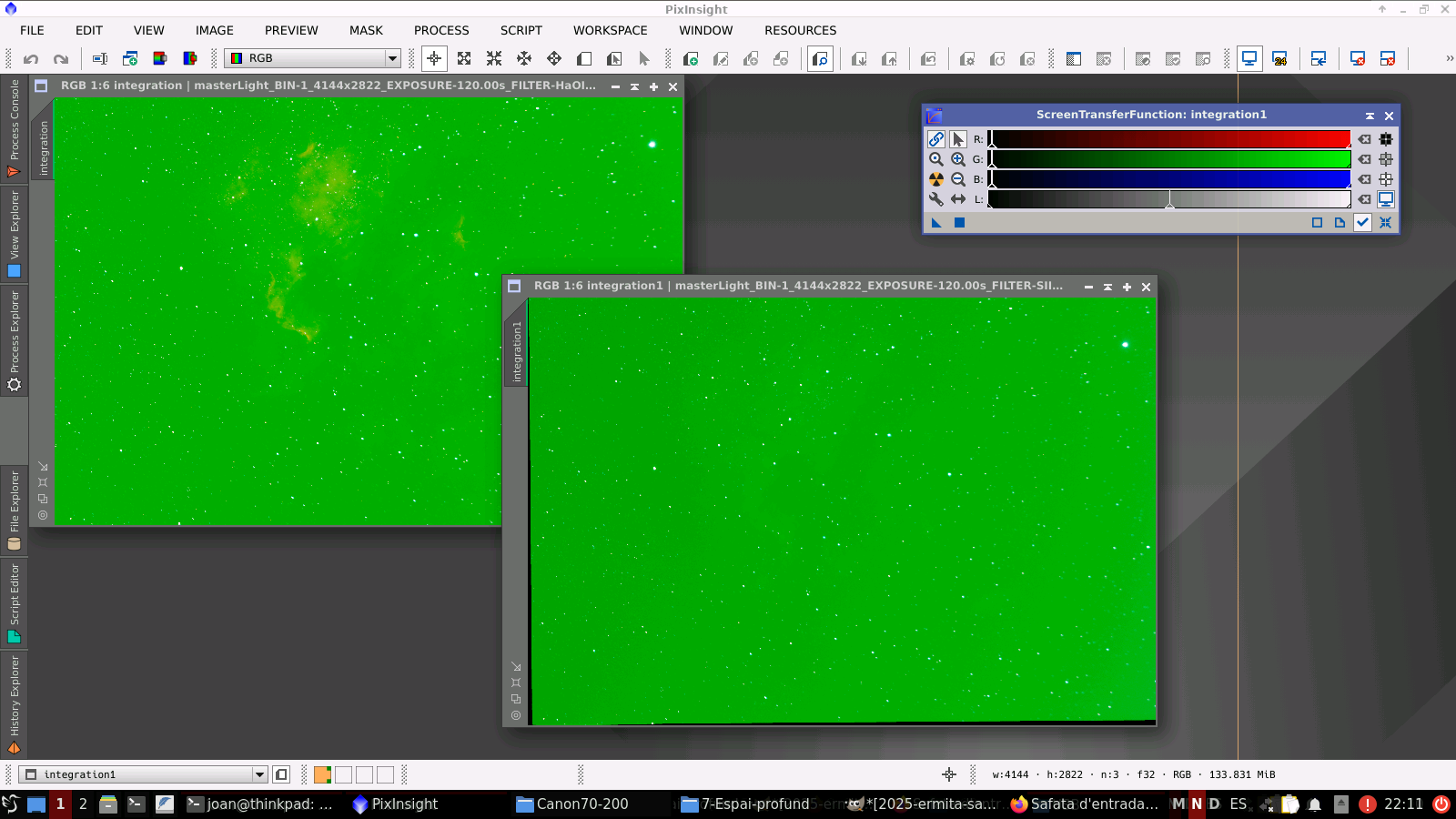The image size is (1456, 819).
Task: Toggle track view checkmark in STF
Action: (1362, 222)
